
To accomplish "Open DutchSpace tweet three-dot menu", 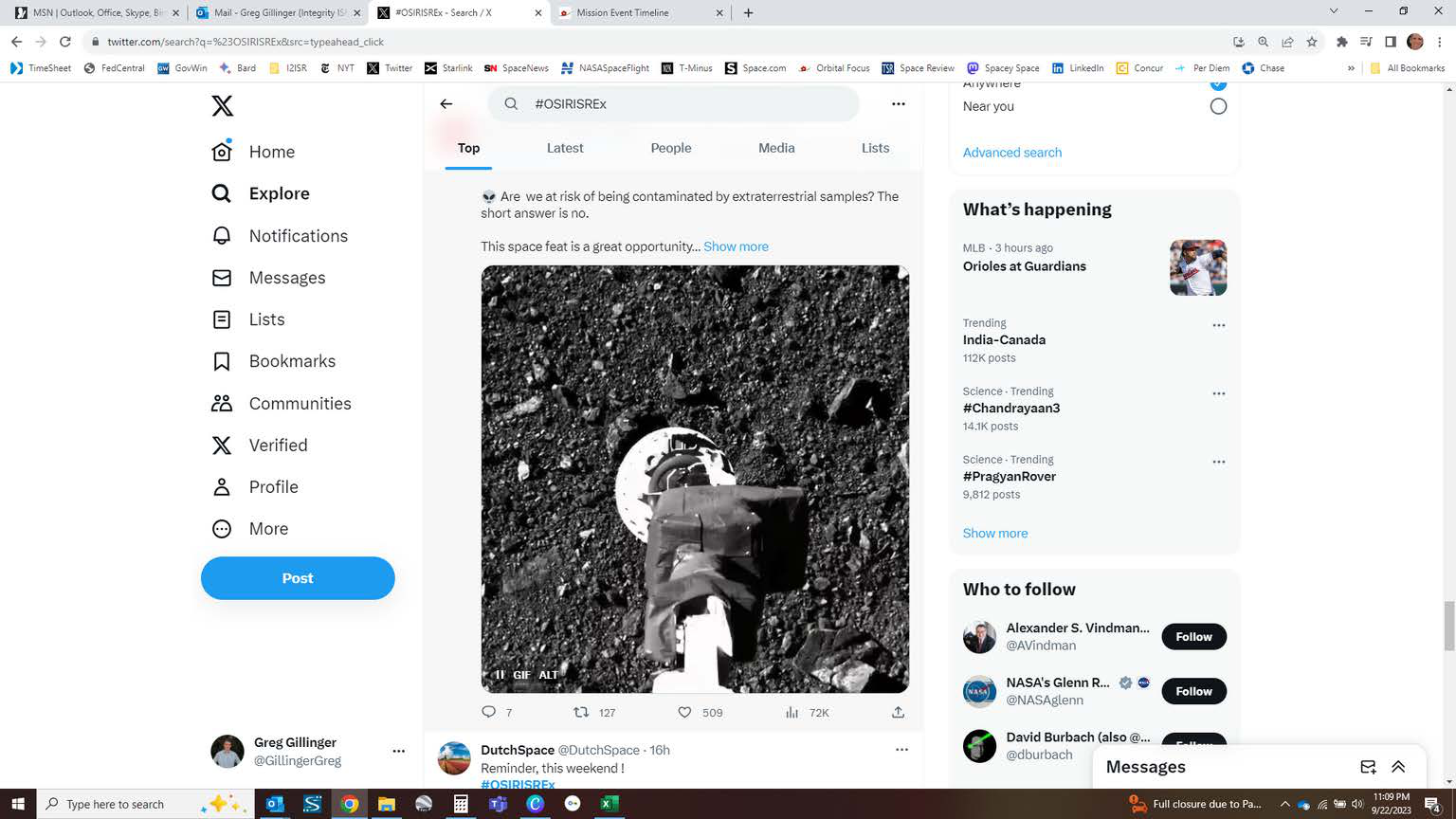I will 901,750.
